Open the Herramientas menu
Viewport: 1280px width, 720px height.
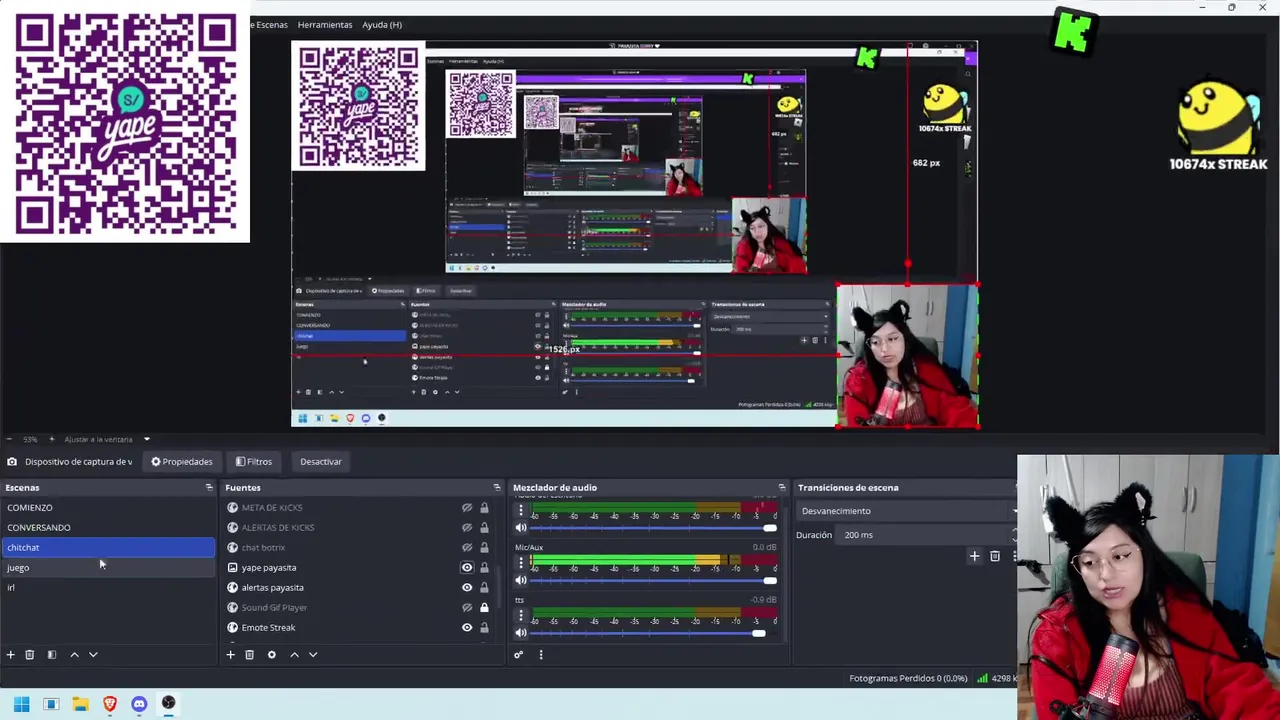(325, 24)
